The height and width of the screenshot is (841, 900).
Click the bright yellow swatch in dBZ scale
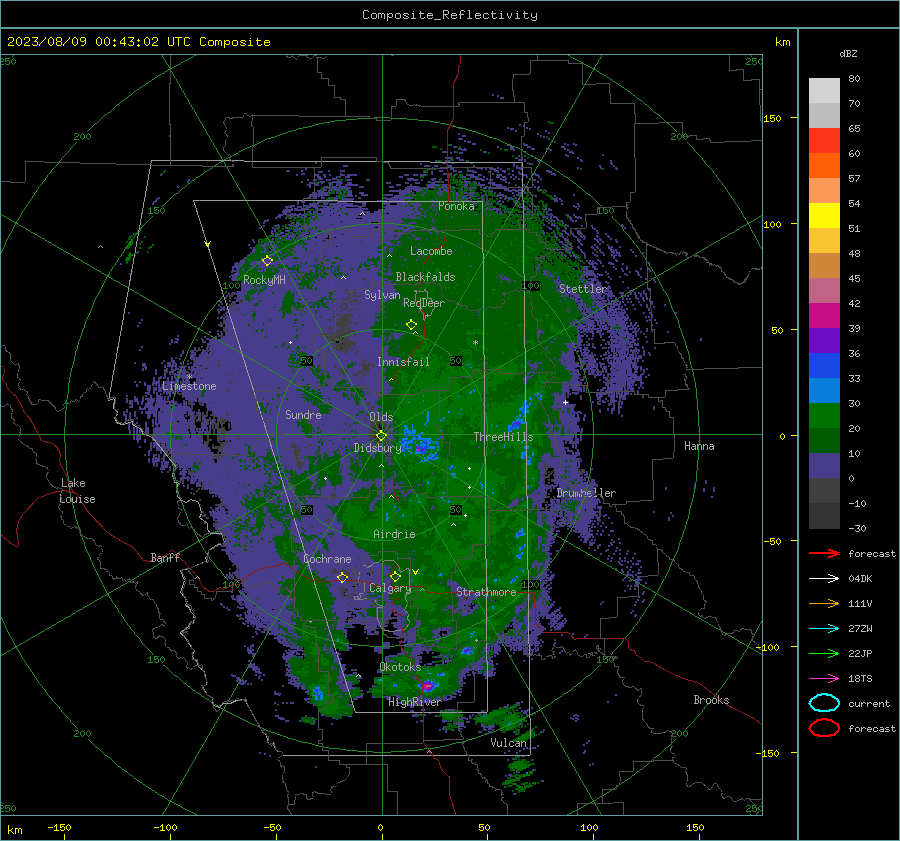(x=824, y=216)
